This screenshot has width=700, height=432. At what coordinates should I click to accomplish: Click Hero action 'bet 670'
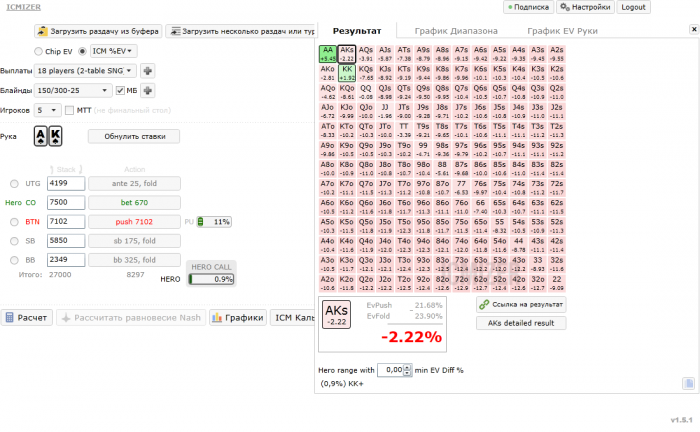point(134,203)
